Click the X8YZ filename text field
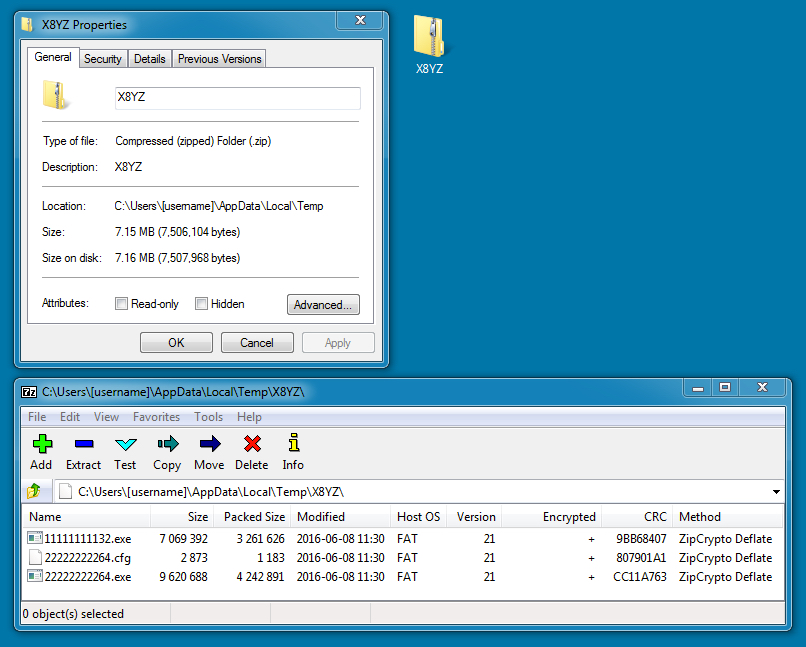This screenshot has height=647, width=806. tap(237, 98)
